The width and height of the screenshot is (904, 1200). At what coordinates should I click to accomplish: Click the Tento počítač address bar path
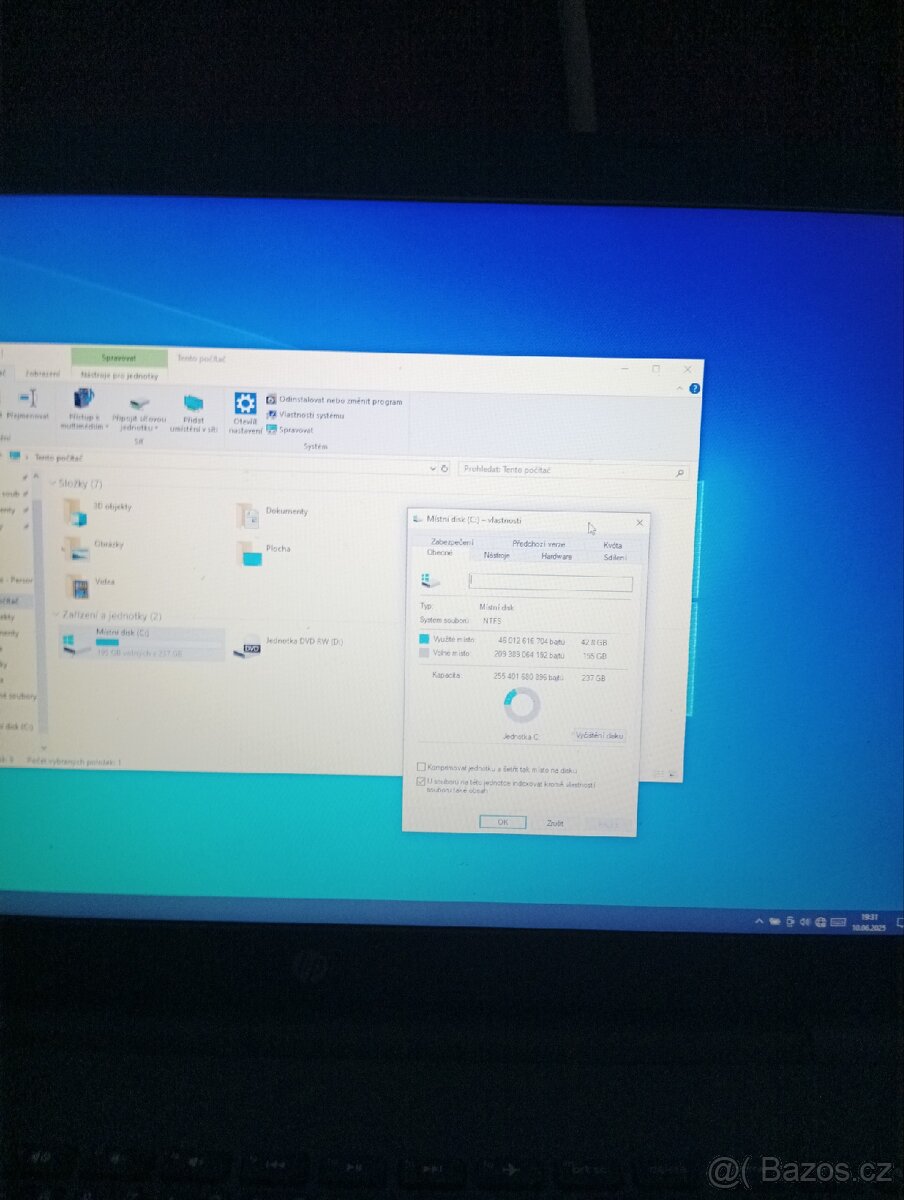pos(59,457)
